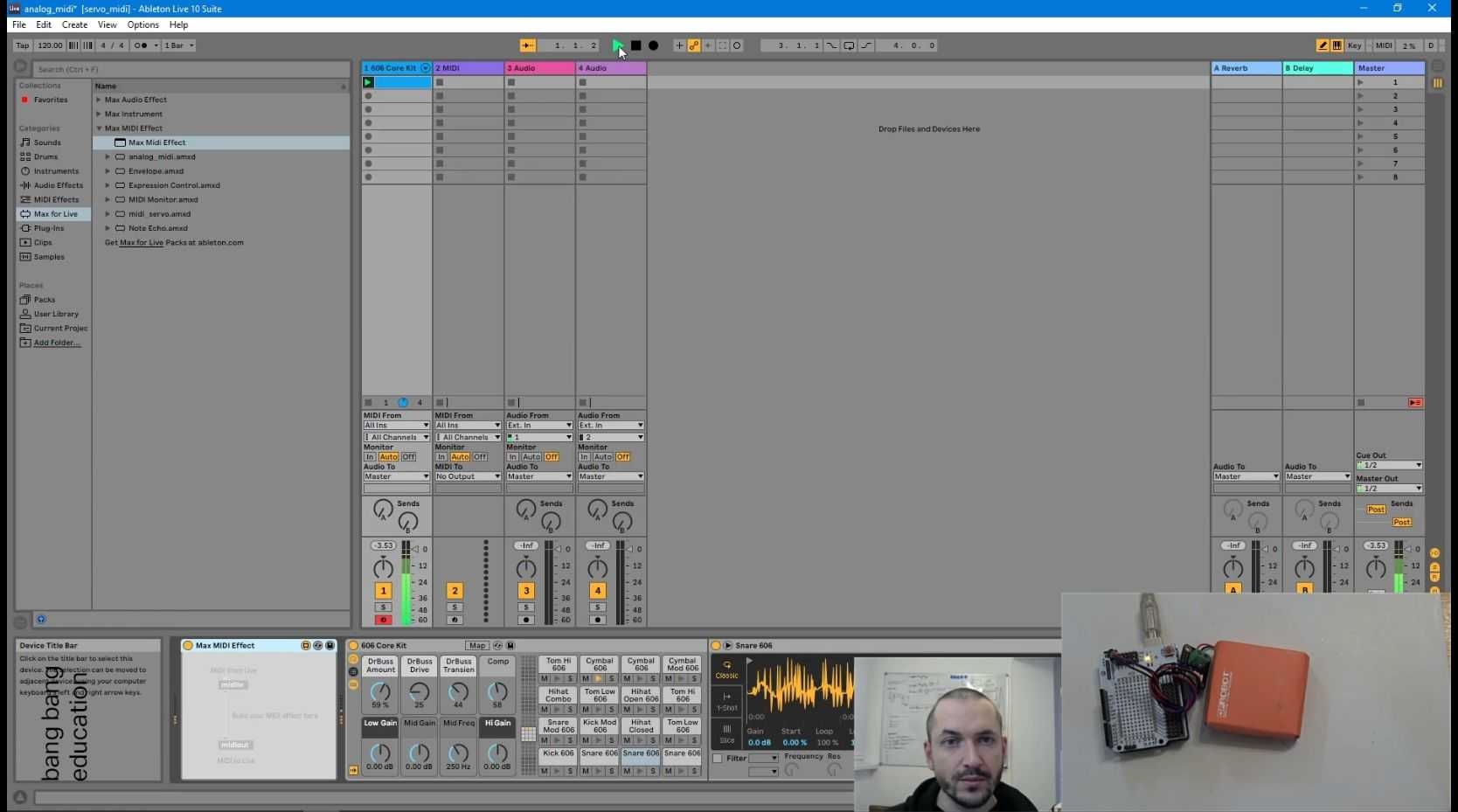This screenshot has width=1458, height=812.
Task: Select Samples category in browser
Action: point(49,257)
